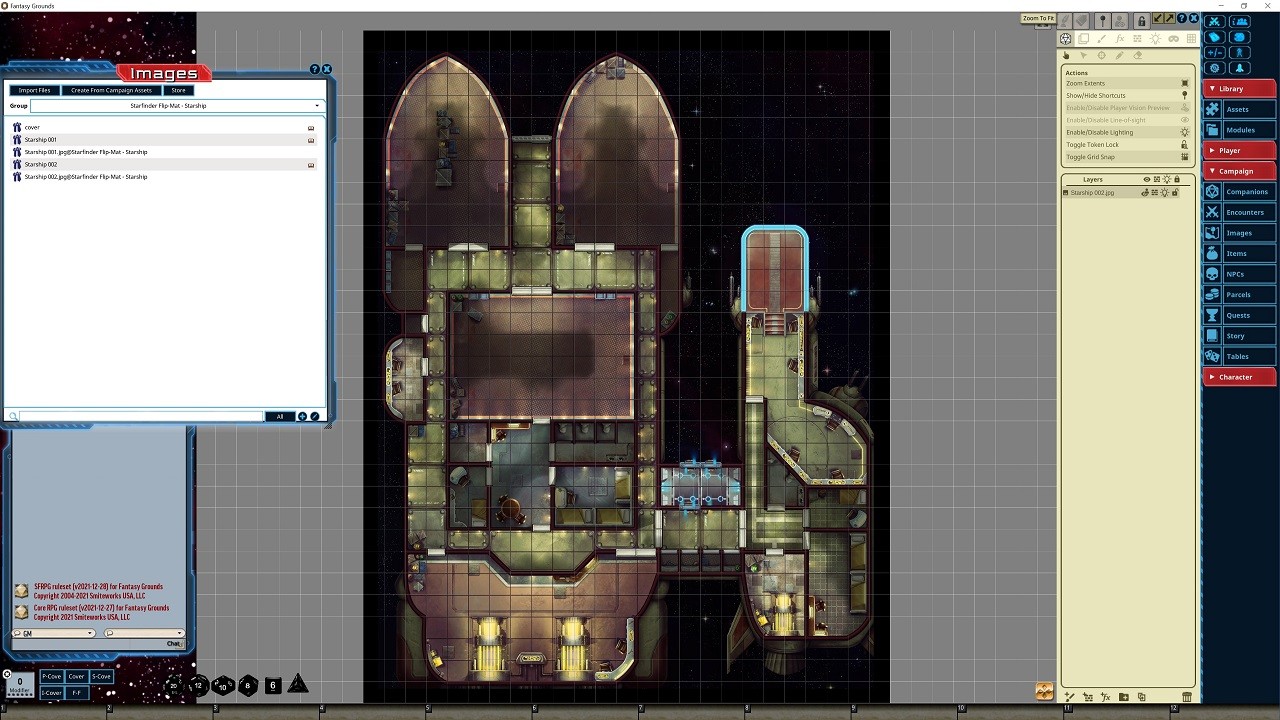This screenshot has height=720, width=1280.
Task: Click the Images window help icon
Action: [314, 69]
